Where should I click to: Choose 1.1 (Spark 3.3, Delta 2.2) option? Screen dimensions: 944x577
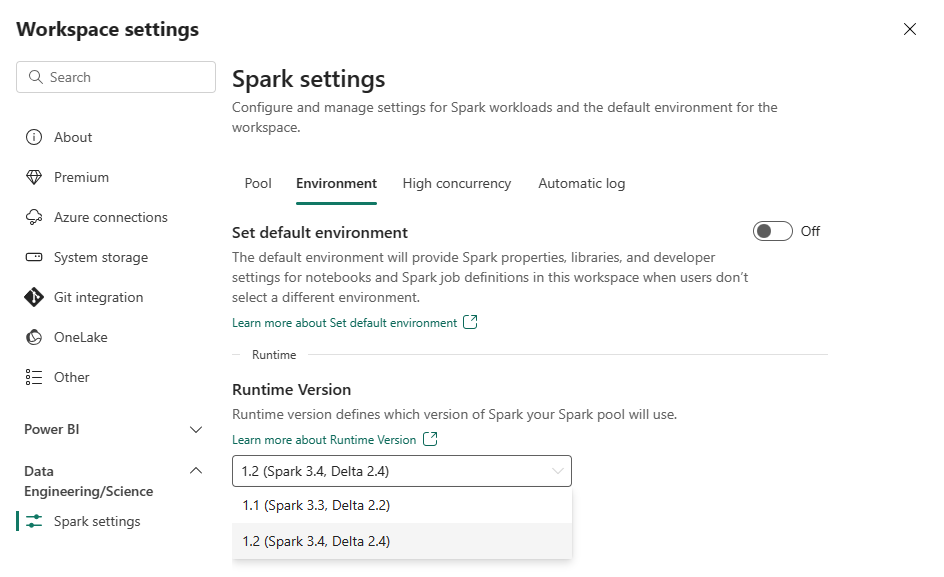click(x=316, y=505)
